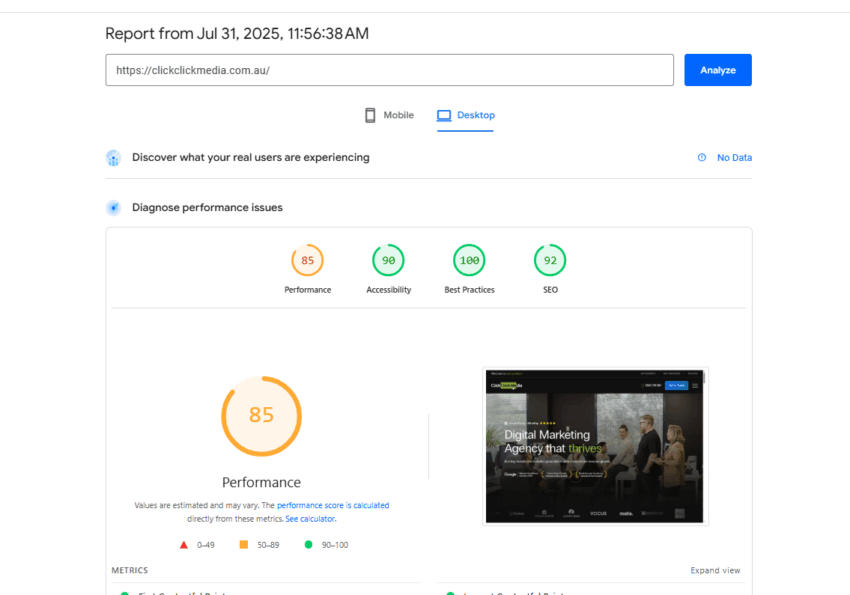Viewport: 850px width, 595px height.
Task: Click the info icon next to No Data
Action: click(704, 157)
